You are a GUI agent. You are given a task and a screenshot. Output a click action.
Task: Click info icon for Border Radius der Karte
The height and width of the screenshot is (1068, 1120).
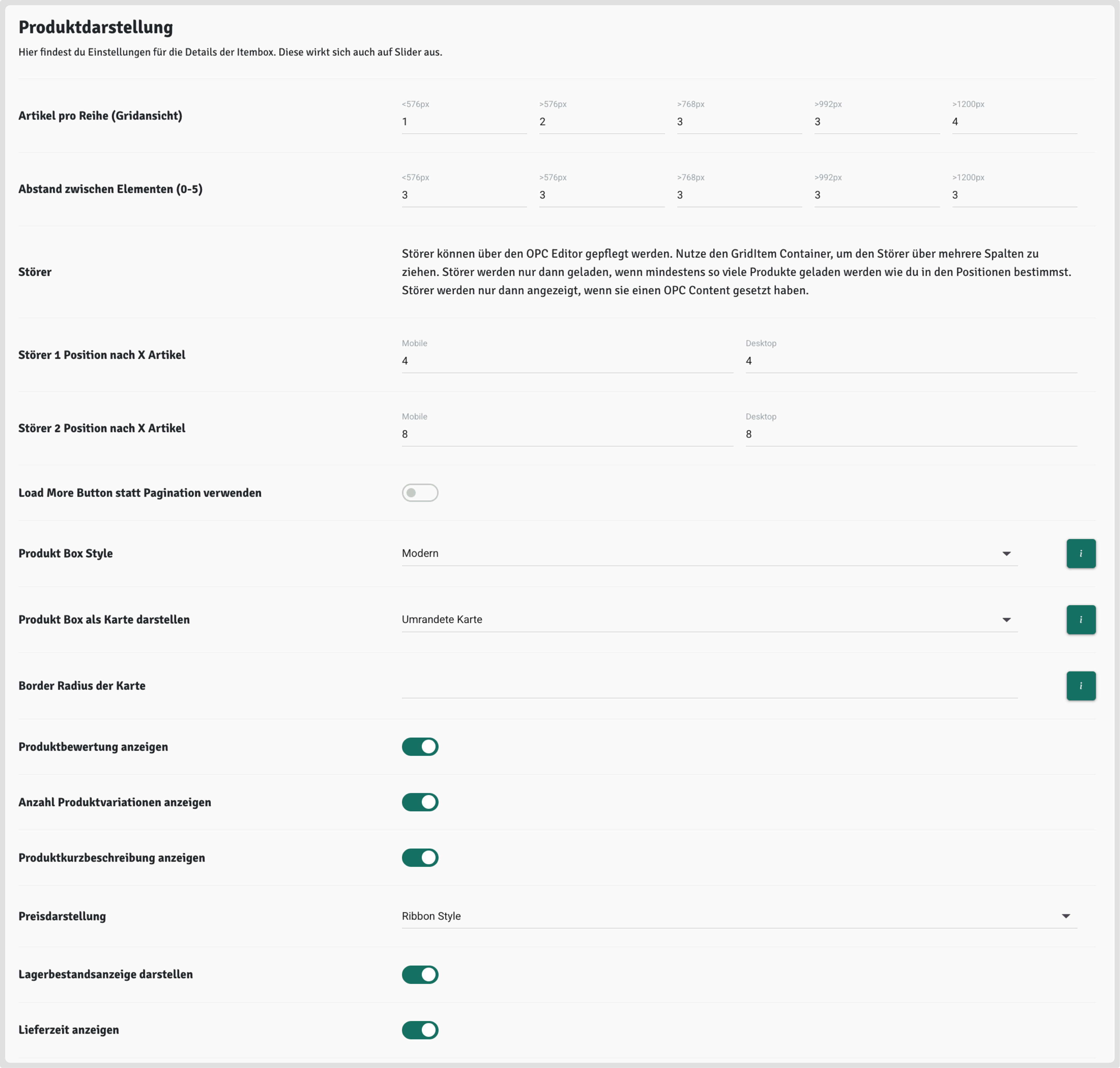point(1080,685)
